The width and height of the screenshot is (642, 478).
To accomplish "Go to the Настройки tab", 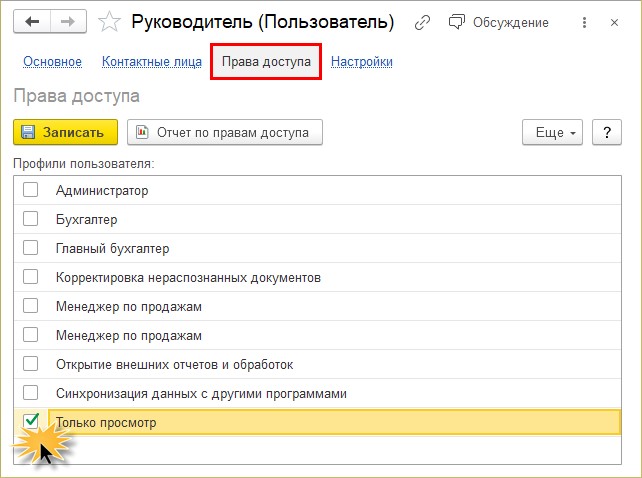I will point(362,61).
